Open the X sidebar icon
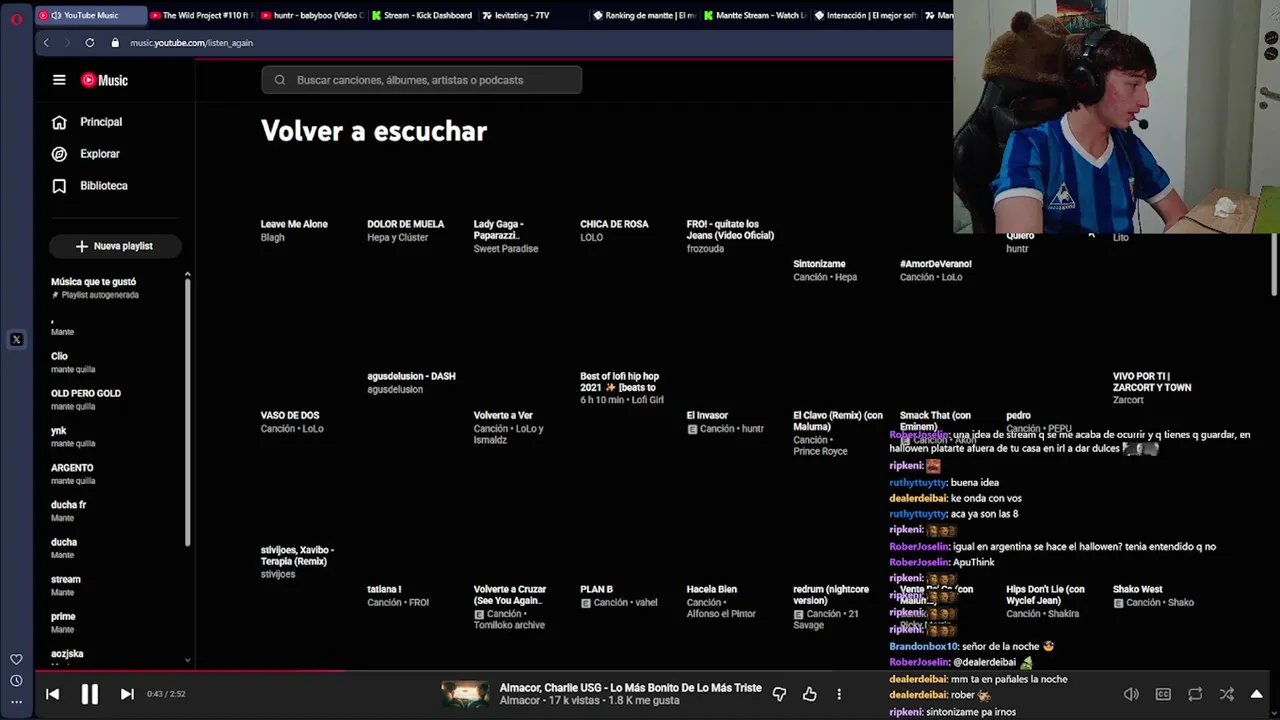This screenshot has width=1280, height=720. [x=16, y=340]
